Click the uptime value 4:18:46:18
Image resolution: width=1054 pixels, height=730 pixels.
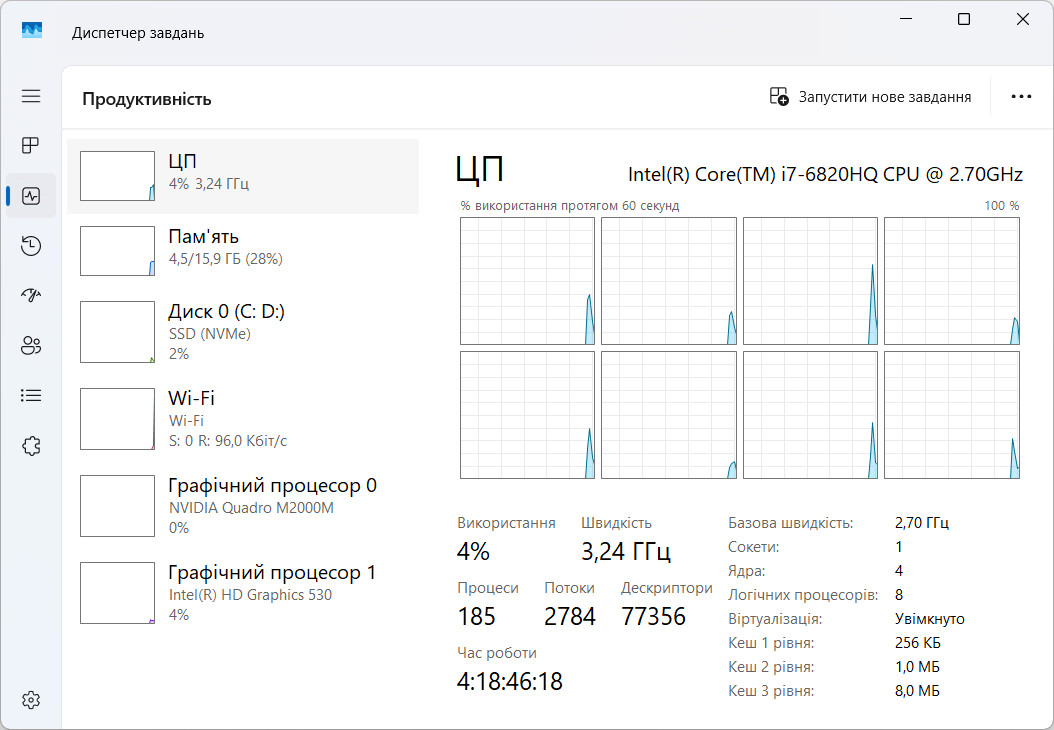coord(510,682)
